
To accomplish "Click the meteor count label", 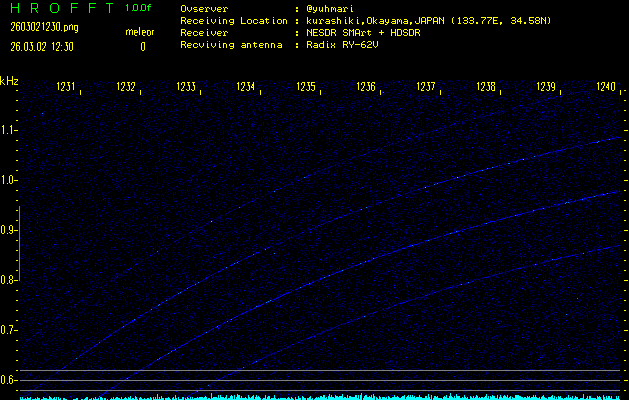I will pos(141,32).
